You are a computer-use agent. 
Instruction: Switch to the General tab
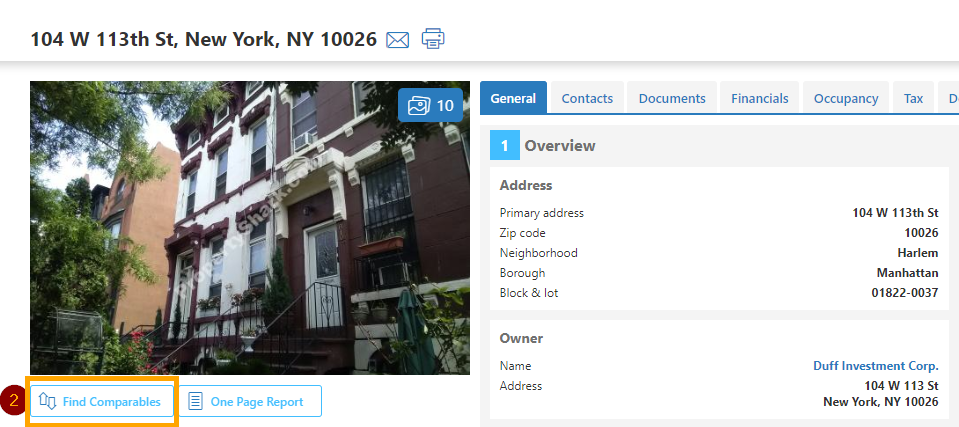pyautogui.click(x=513, y=98)
